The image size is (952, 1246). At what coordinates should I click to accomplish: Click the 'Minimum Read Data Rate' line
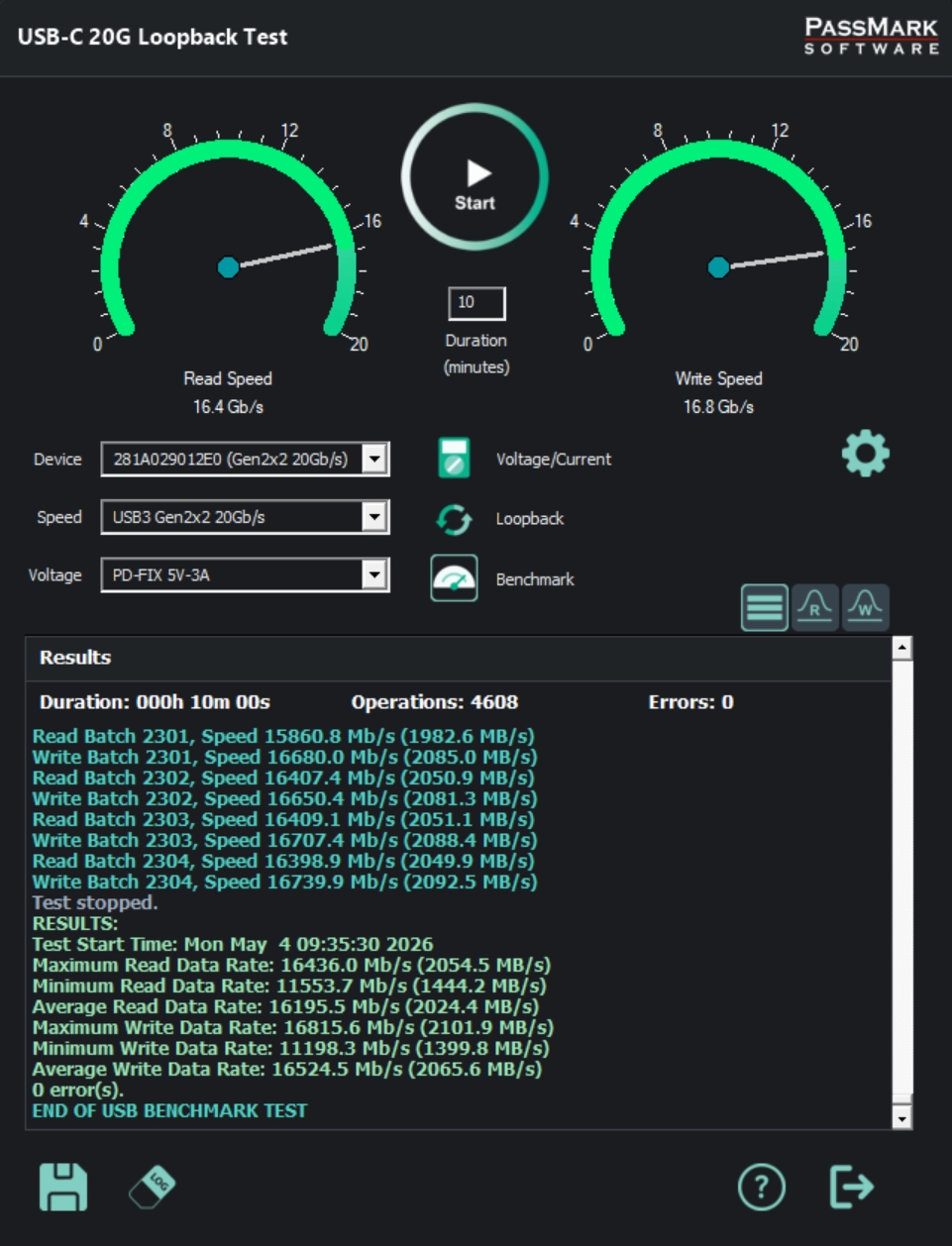pyautogui.click(x=289, y=986)
